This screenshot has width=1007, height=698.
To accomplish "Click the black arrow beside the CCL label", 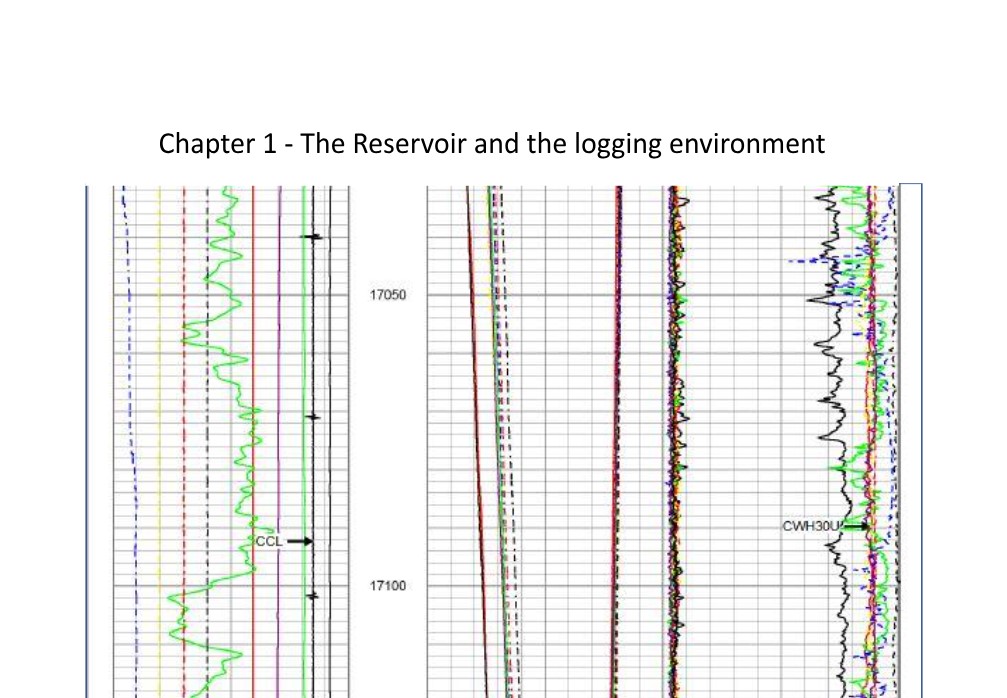I will (300, 541).
